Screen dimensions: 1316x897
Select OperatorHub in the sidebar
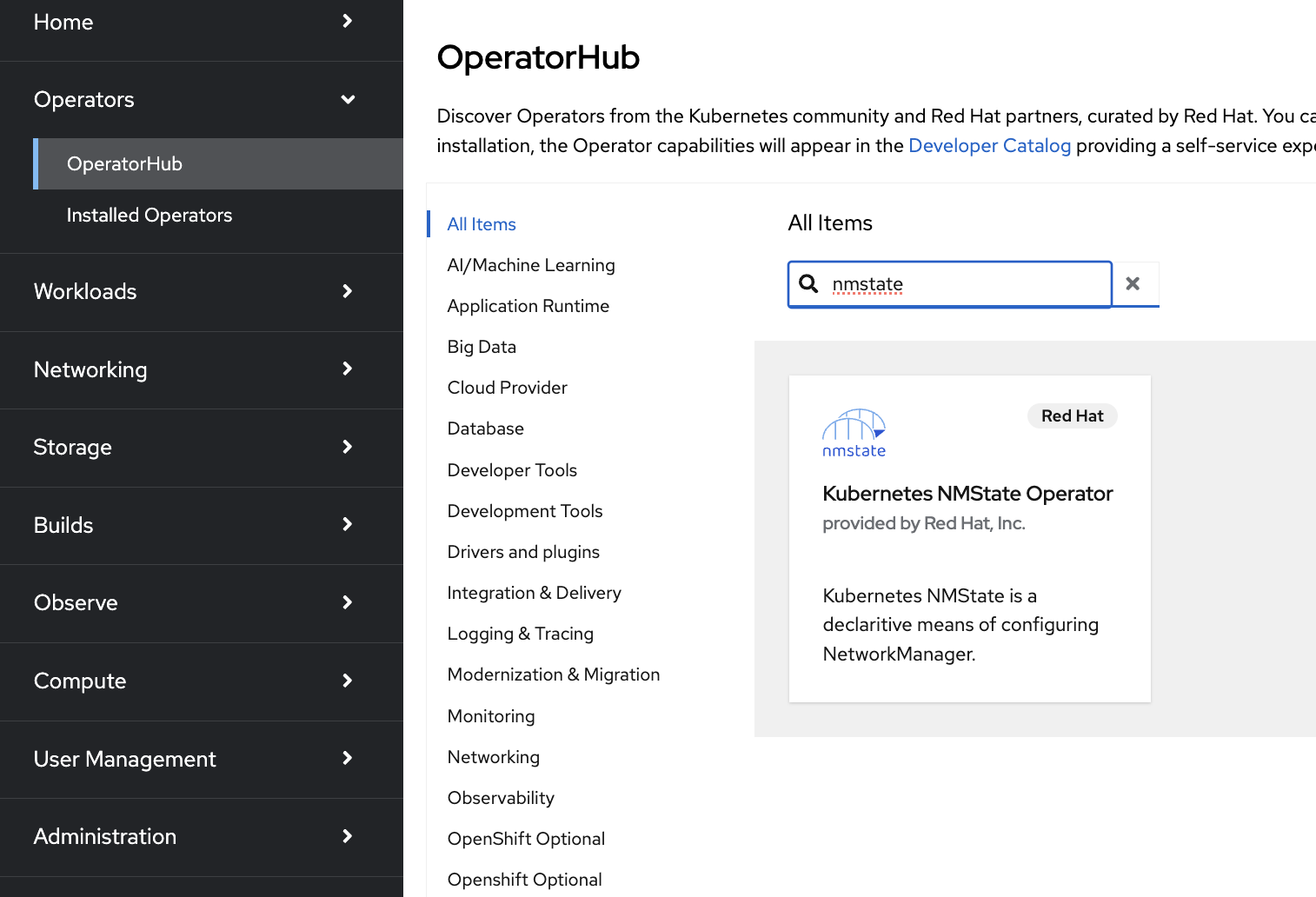click(124, 163)
